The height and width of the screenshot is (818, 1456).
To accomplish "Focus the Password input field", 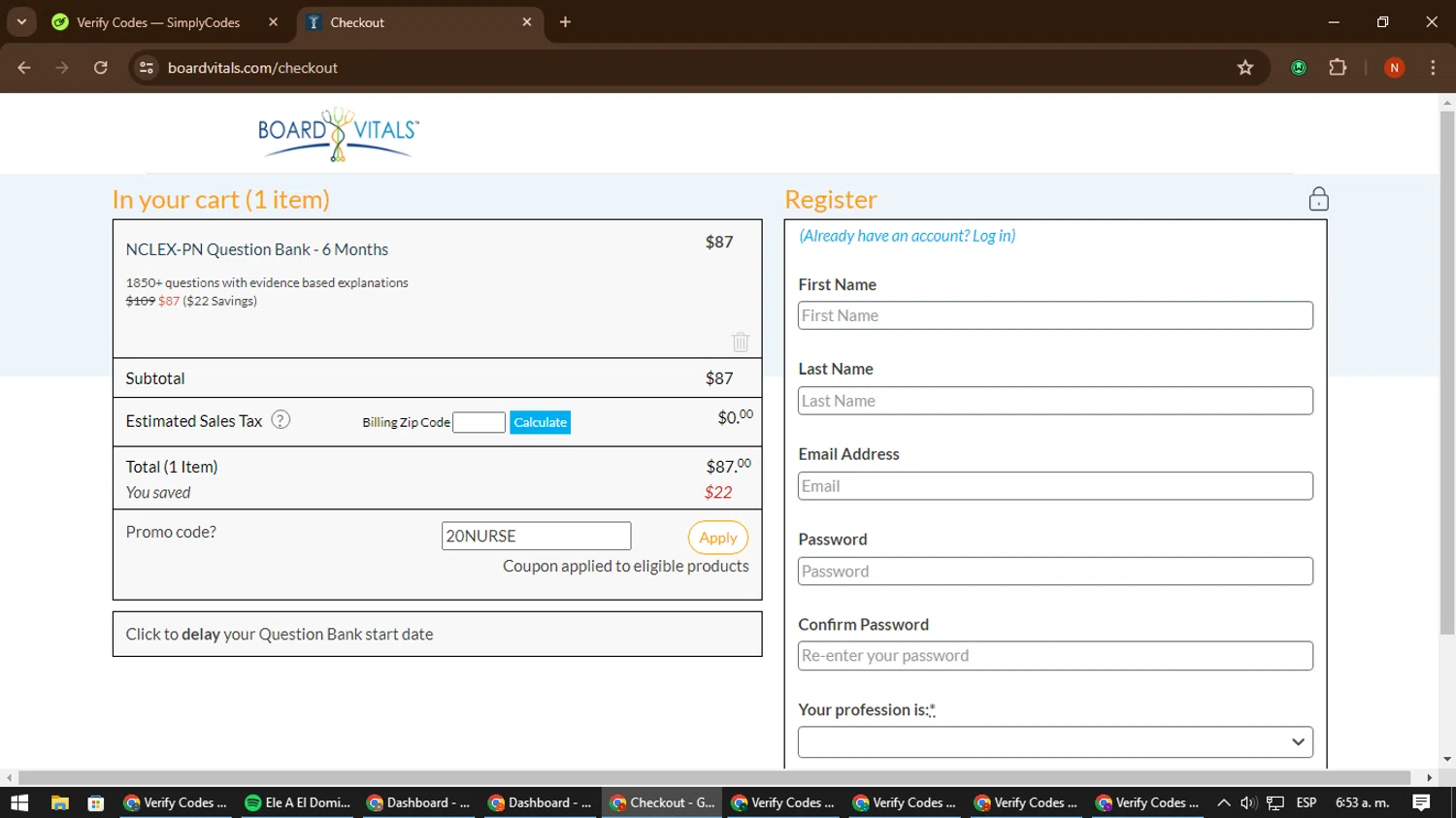I will point(1055,572).
